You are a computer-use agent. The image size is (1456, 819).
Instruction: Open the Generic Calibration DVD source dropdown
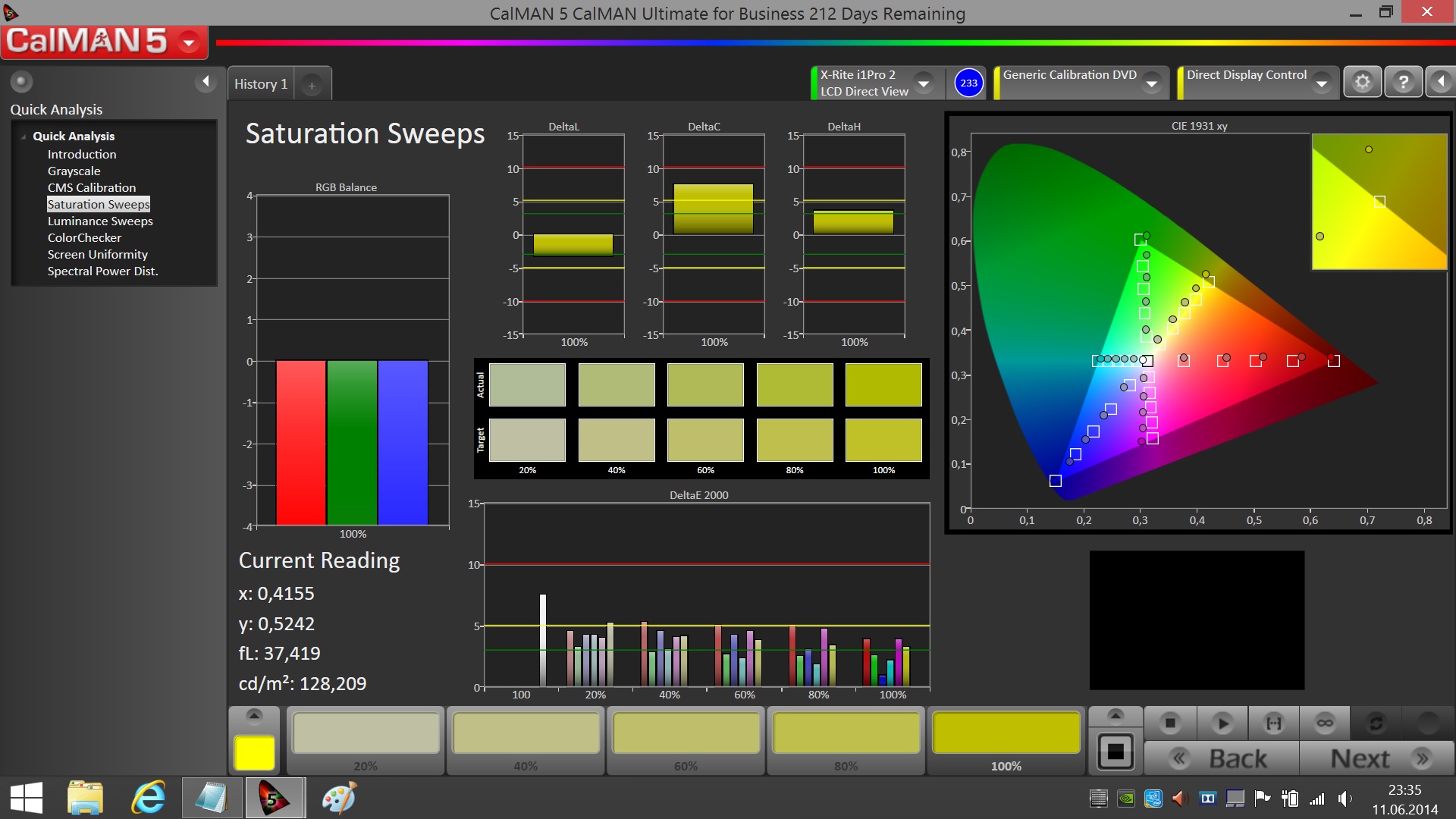click(x=1152, y=83)
